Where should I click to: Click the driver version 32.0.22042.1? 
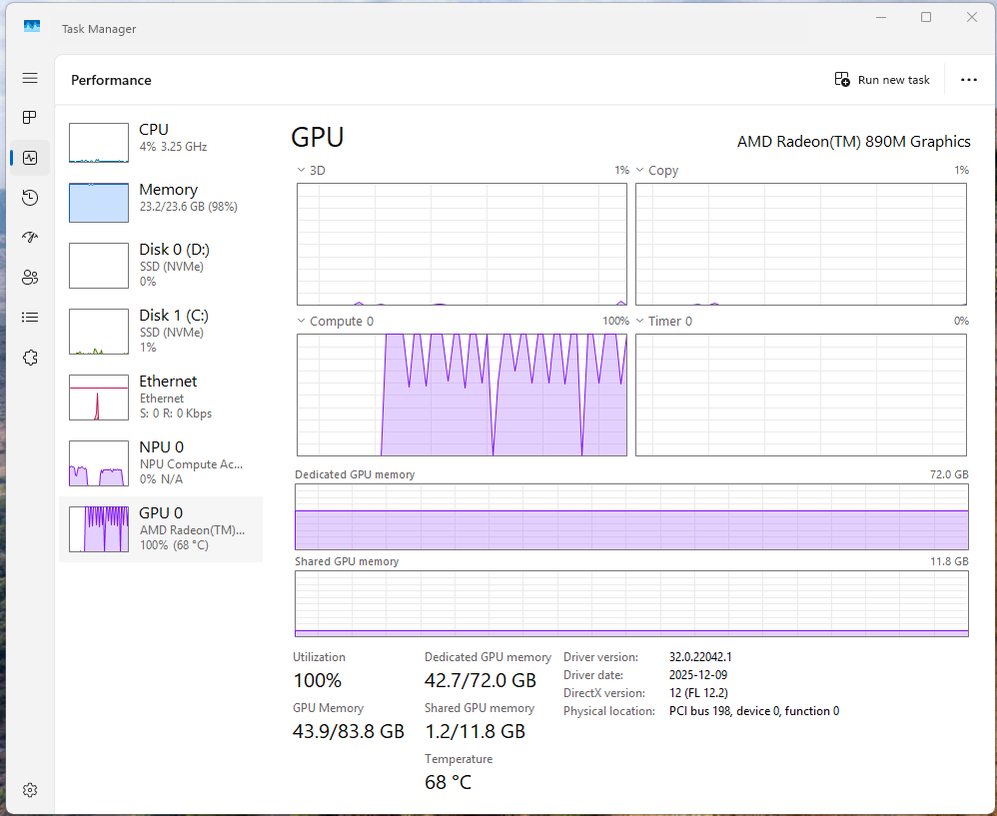click(x=700, y=657)
